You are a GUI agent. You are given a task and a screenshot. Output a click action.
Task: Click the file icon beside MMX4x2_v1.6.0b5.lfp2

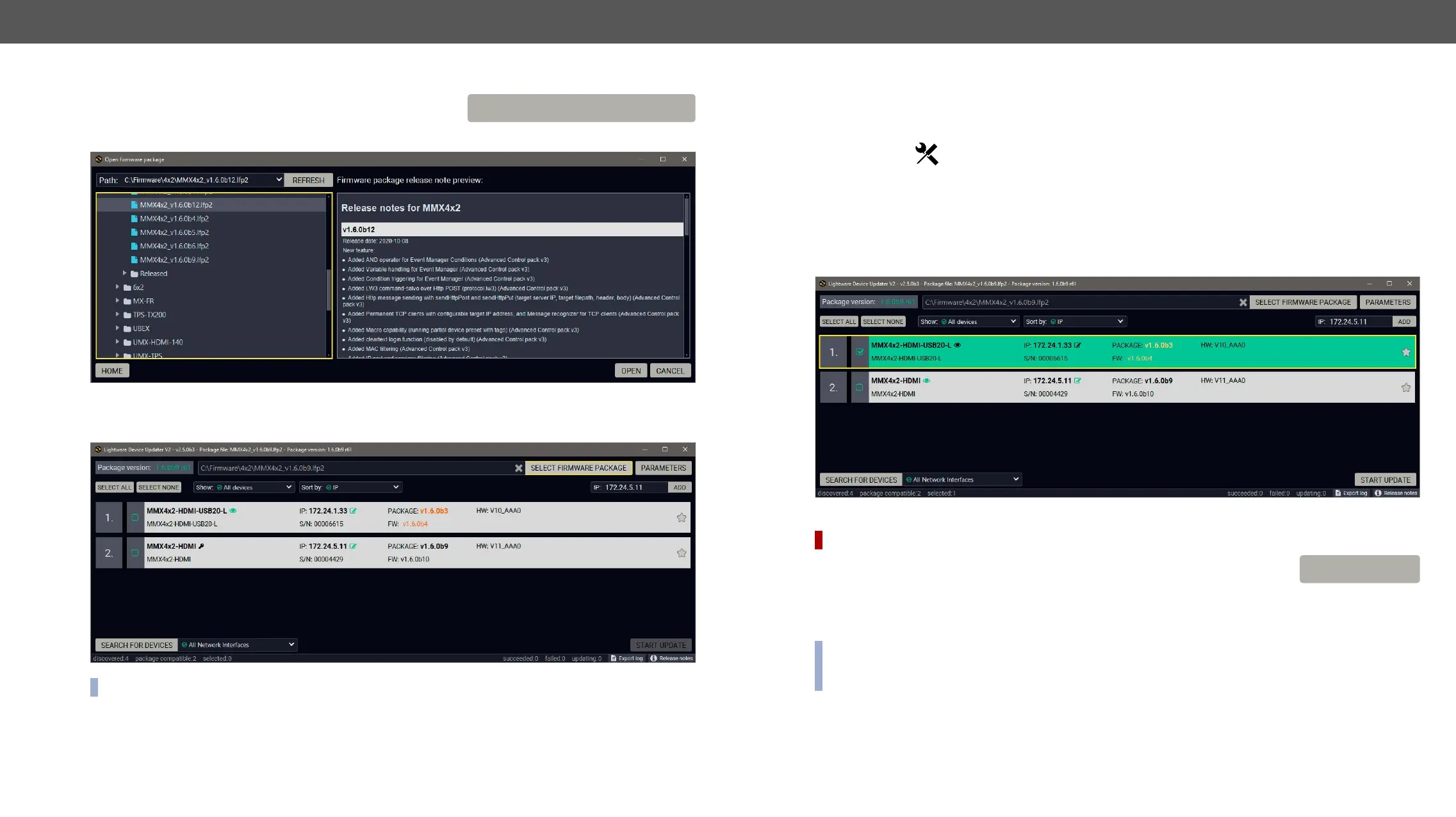pos(135,232)
